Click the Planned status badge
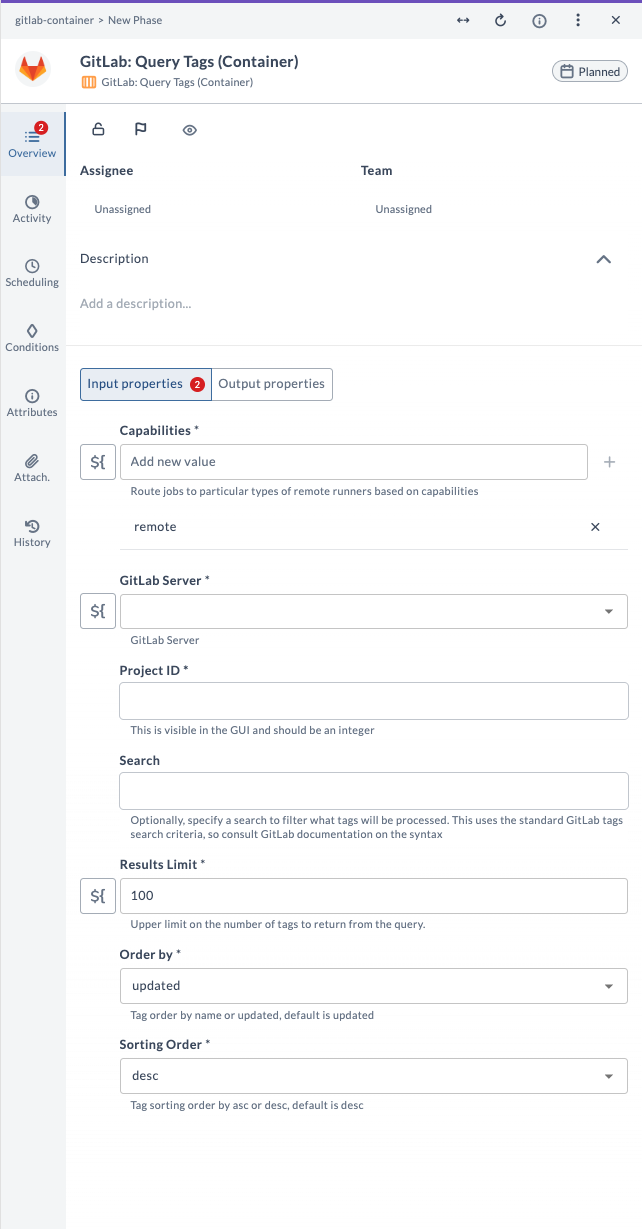Image resolution: width=642 pixels, height=1229 pixels. point(590,71)
